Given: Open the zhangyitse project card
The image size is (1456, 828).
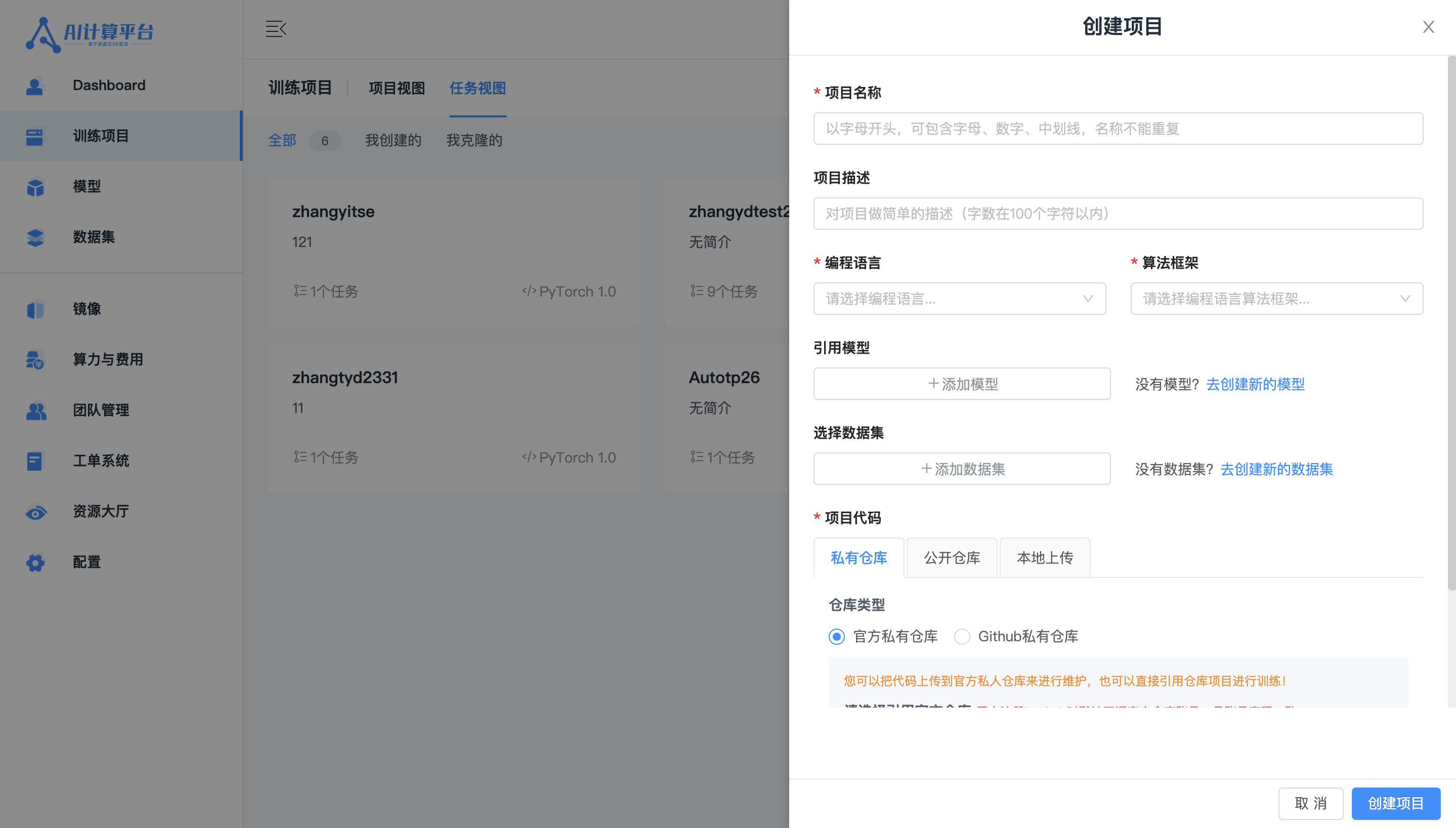Looking at the screenshot, I should click(454, 252).
